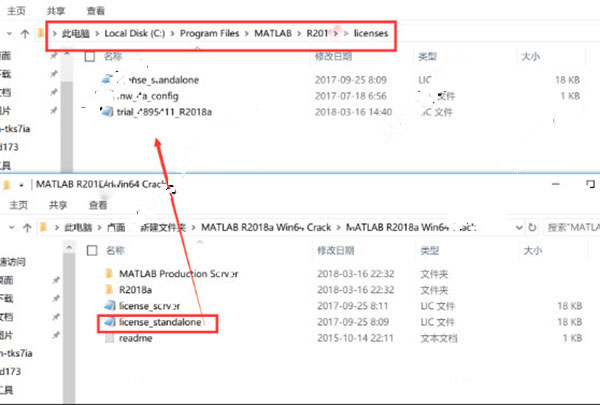
Task: Expand chevron after MATLAB breadcrumb
Action: (x=299, y=34)
